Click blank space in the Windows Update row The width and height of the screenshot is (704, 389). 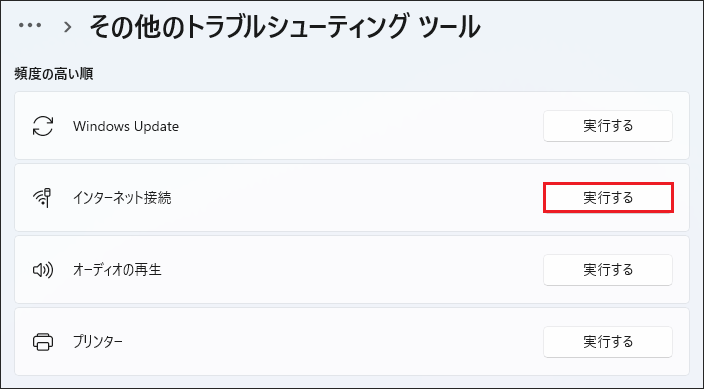tap(359, 126)
